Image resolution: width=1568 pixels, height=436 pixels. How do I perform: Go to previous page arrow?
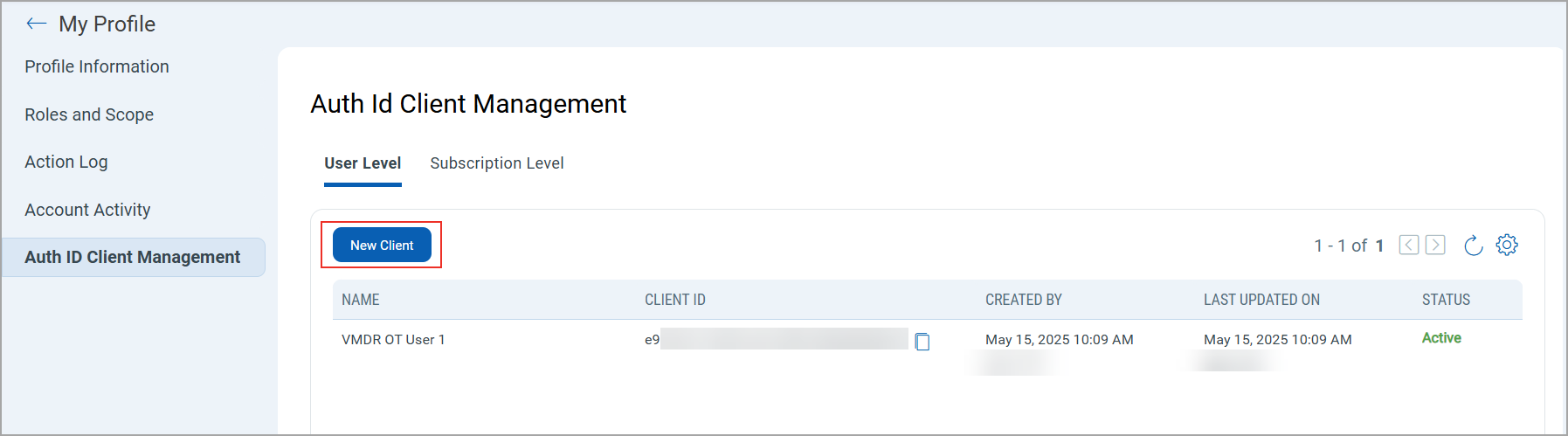tap(1408, 245)
